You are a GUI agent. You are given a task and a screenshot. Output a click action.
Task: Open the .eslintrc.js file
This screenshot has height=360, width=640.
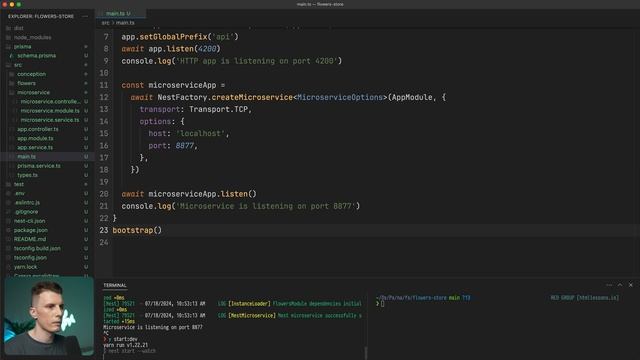[x=27, y=202]
